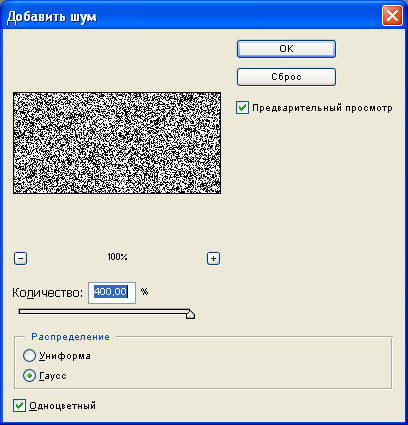
Task: Click the noise preview thumbnail
Action: click(x=117, y=143)
